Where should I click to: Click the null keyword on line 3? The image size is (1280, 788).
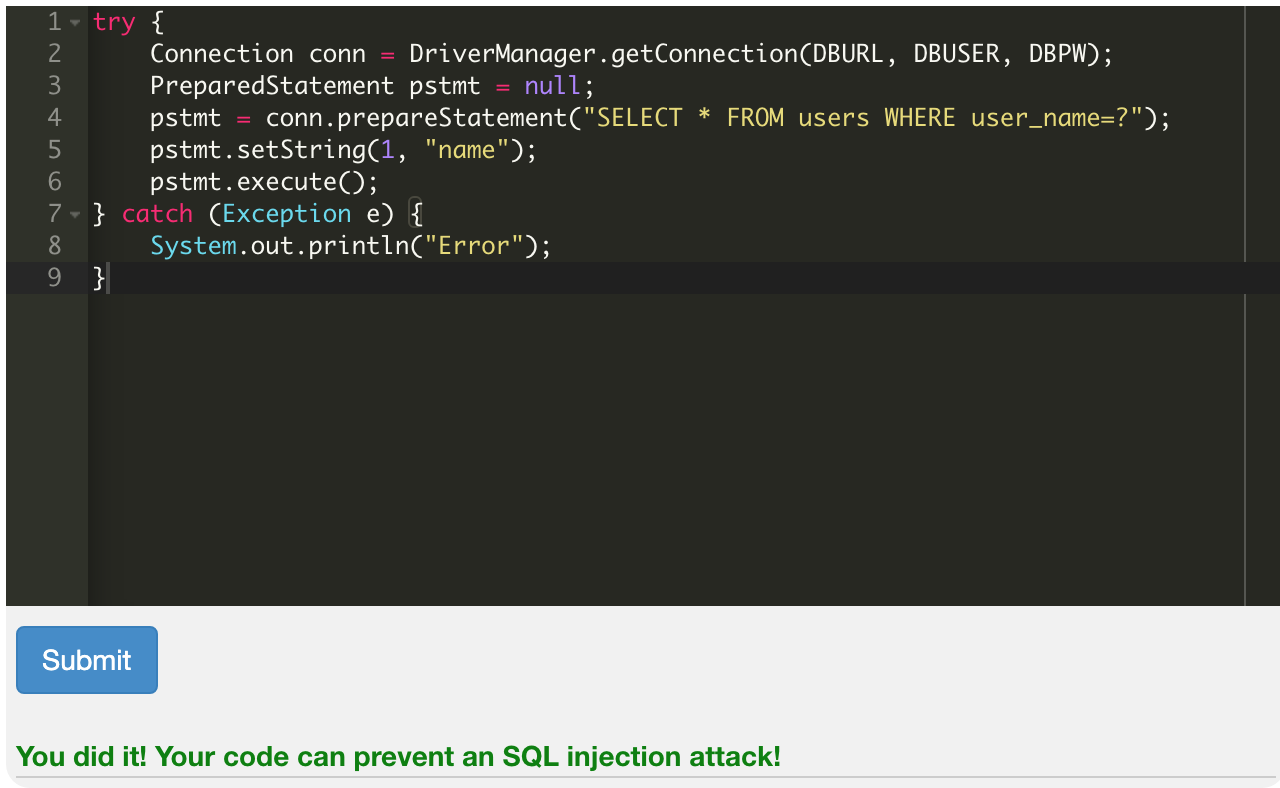point(551,85)
